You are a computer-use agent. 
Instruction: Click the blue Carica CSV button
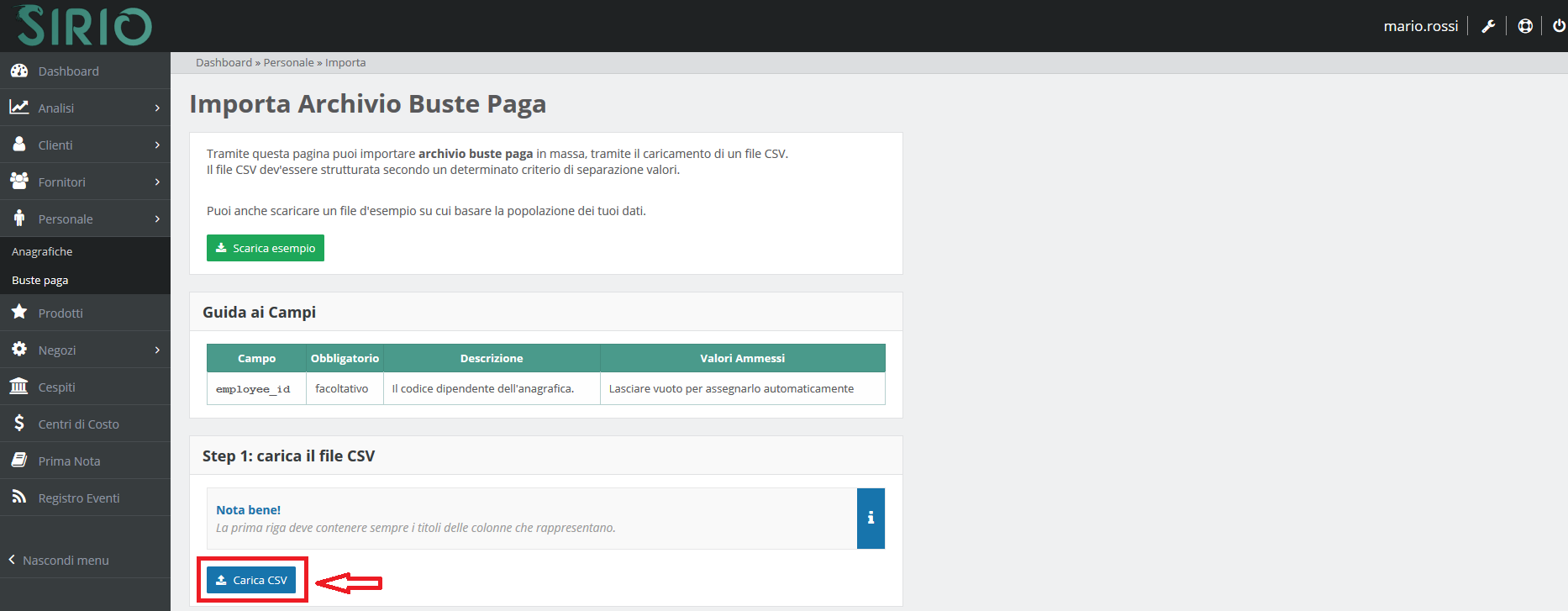coord(251,580)
